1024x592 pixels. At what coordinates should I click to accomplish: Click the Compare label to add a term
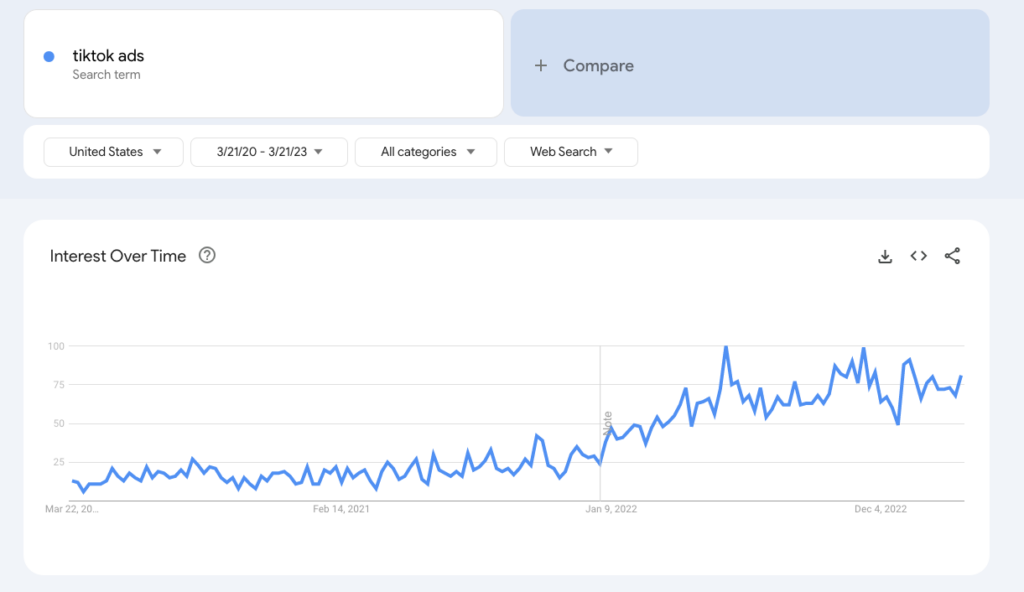click(598, 65)
